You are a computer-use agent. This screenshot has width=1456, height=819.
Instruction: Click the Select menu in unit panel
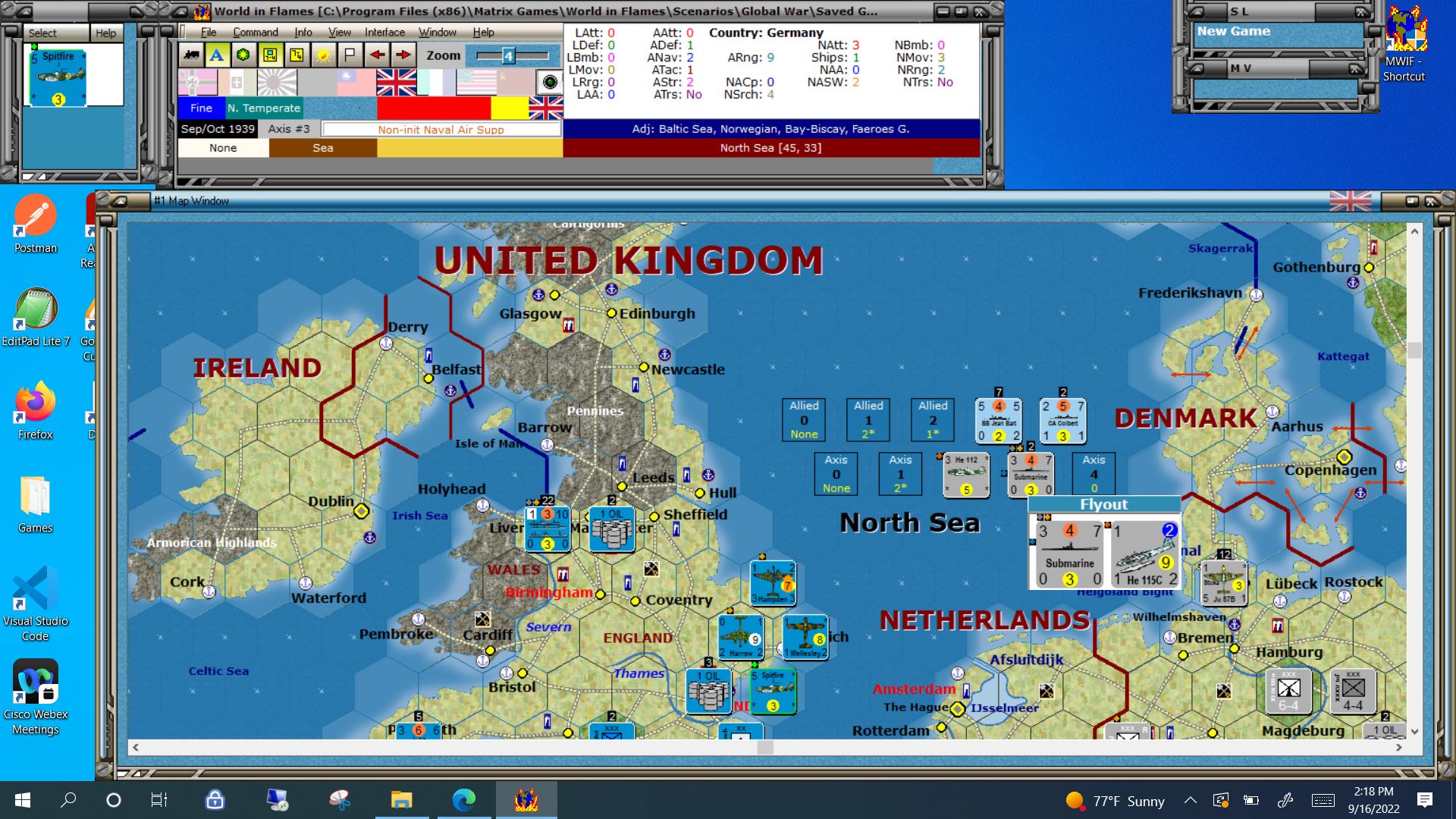[x=43, y=33]
